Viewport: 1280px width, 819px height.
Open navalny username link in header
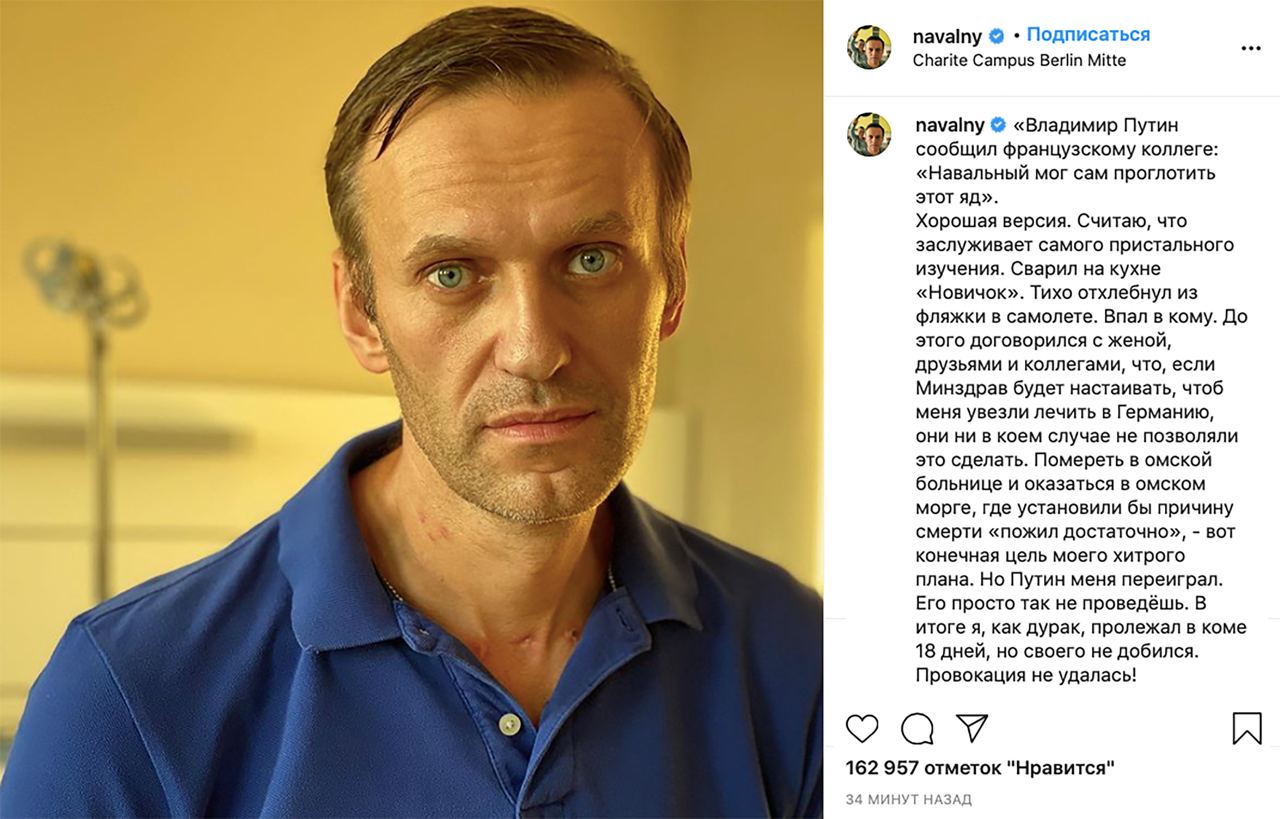coord(948,37)
